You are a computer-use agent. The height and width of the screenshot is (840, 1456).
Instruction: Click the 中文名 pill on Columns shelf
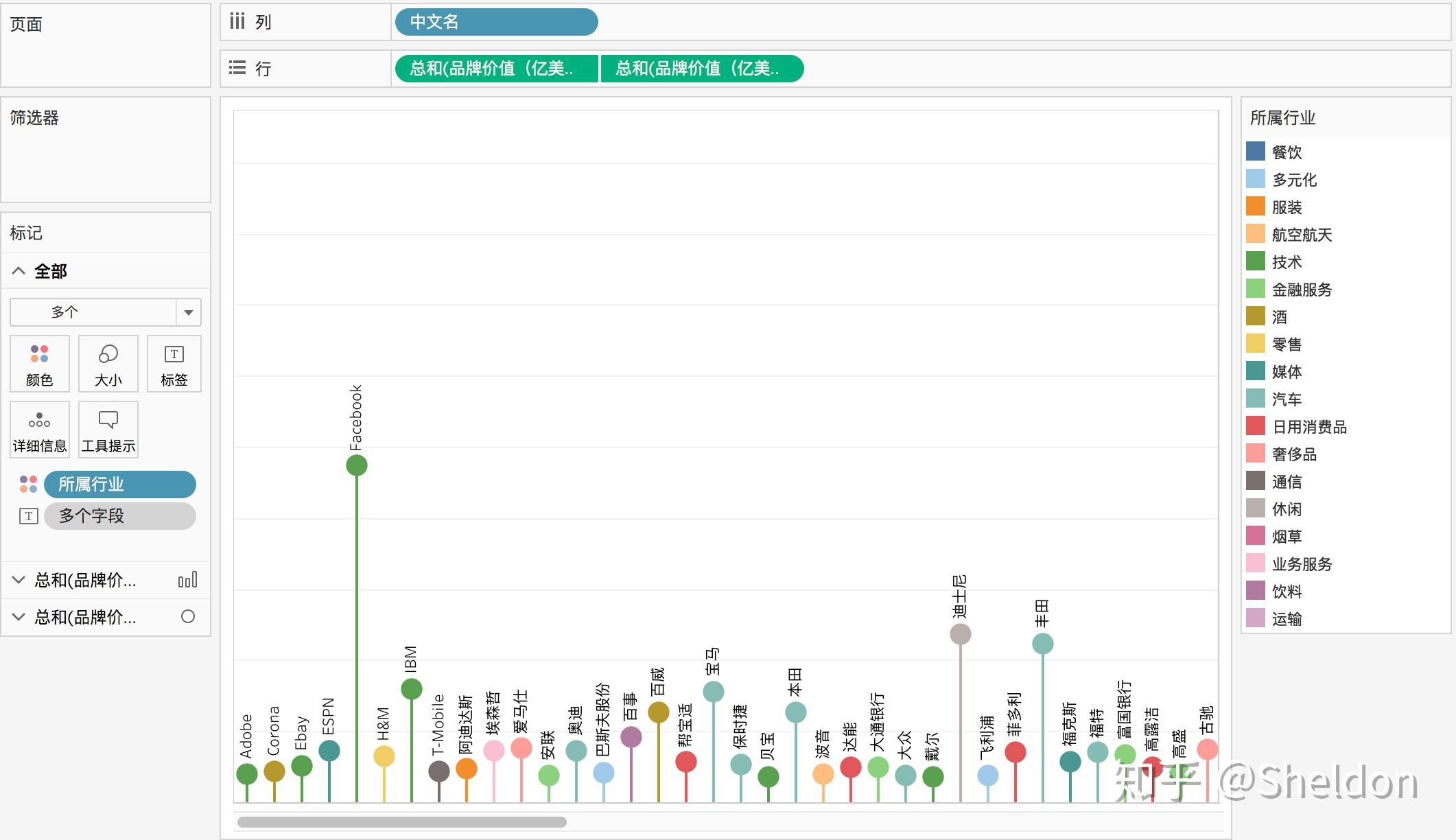[x=497, y=22]
